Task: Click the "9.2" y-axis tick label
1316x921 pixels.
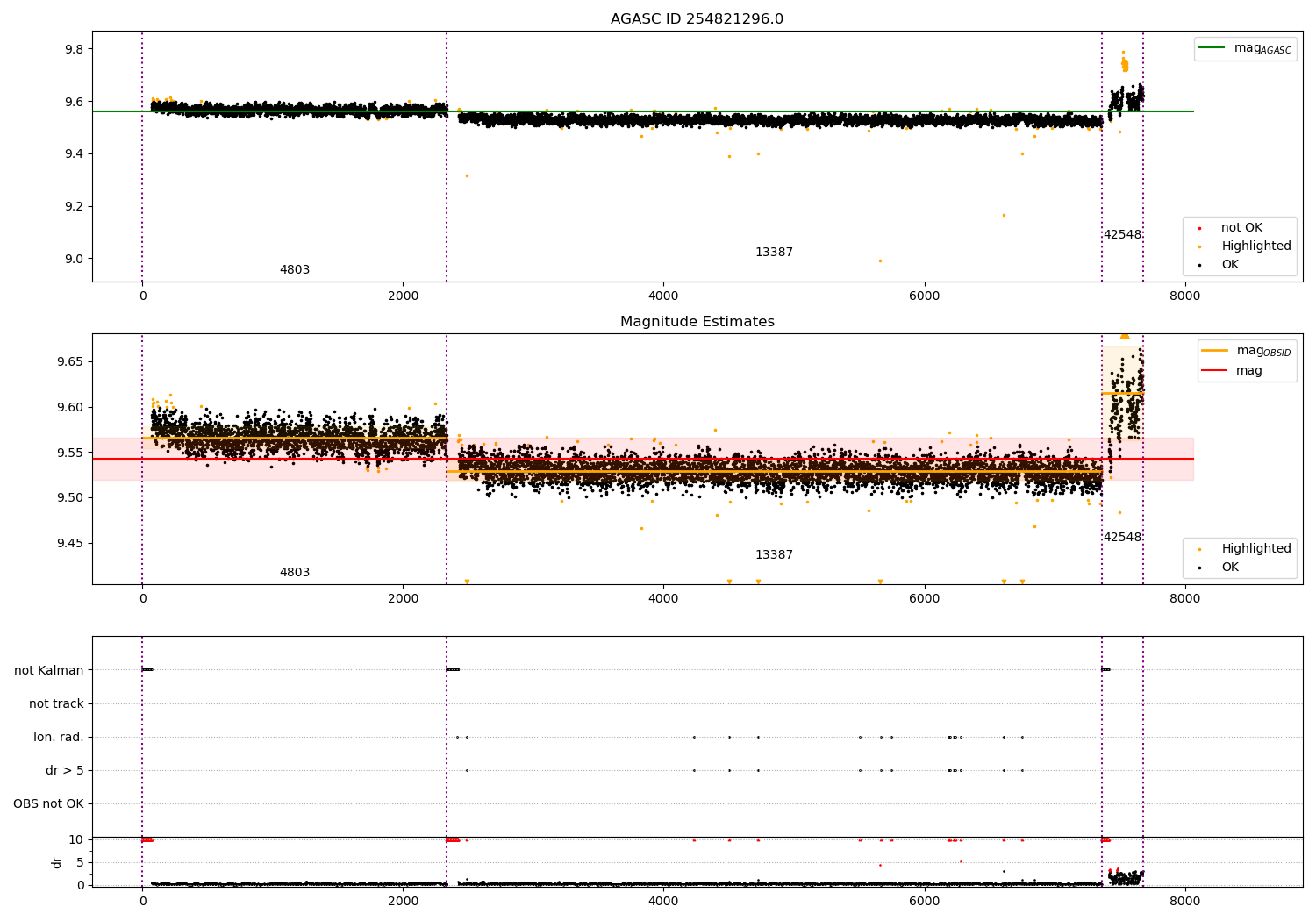Action: pos(75,207)
